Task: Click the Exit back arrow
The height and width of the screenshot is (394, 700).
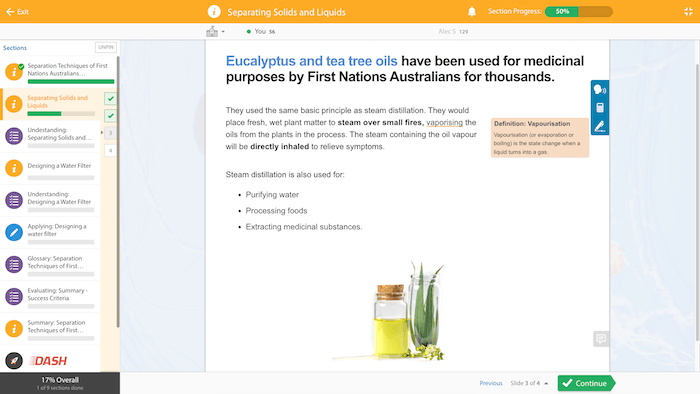Action: tap(10, 12)
